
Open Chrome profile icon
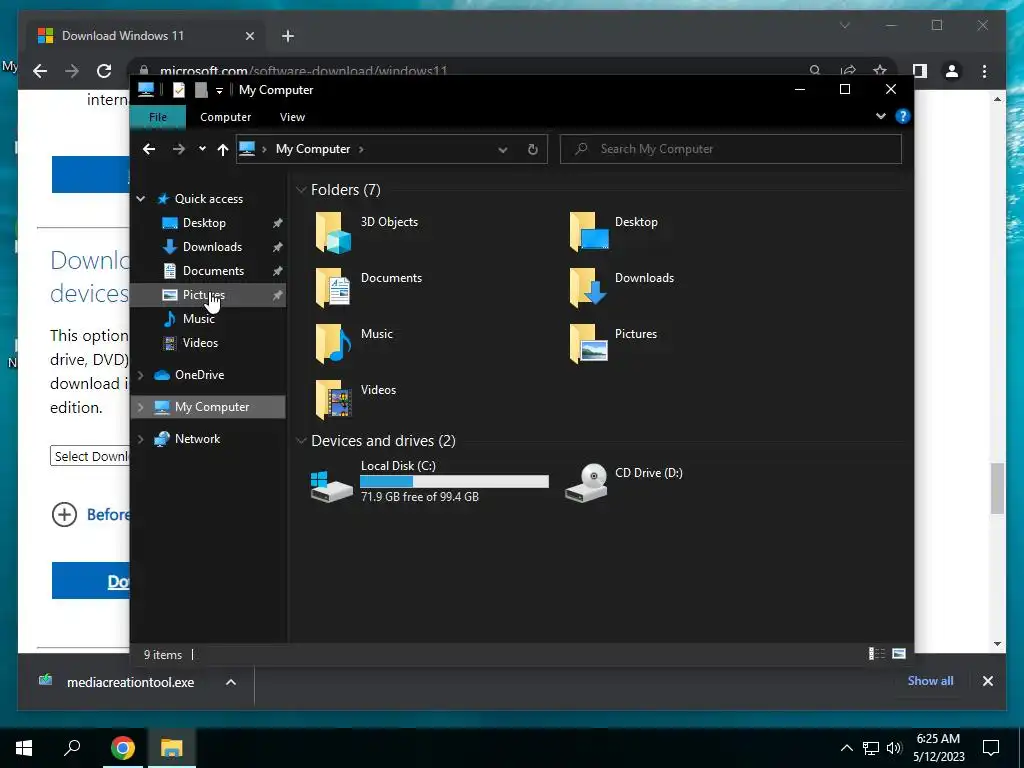[952, 71]
